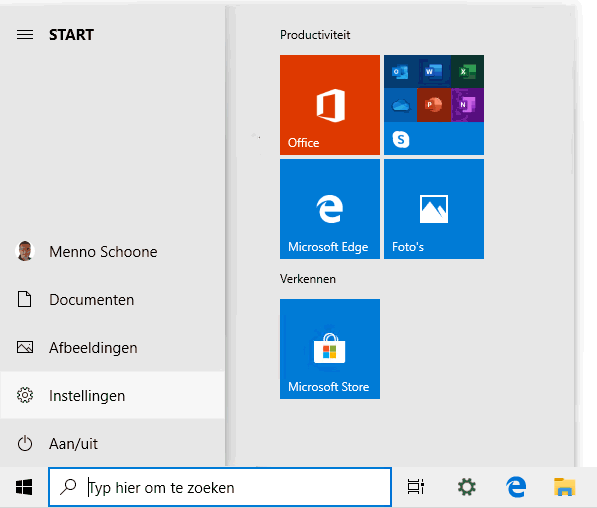Image resolution: width=597 pixels, height=508 pixels.
Task: Open Instellingen from the Start menu
Action: (x=112, y=396)
